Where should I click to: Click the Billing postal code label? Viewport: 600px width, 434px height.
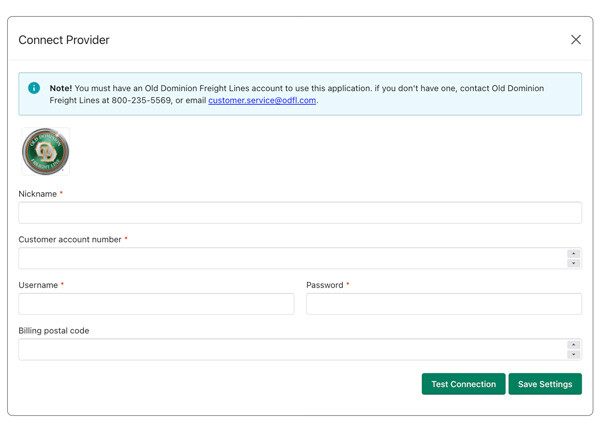coord(54,331)
